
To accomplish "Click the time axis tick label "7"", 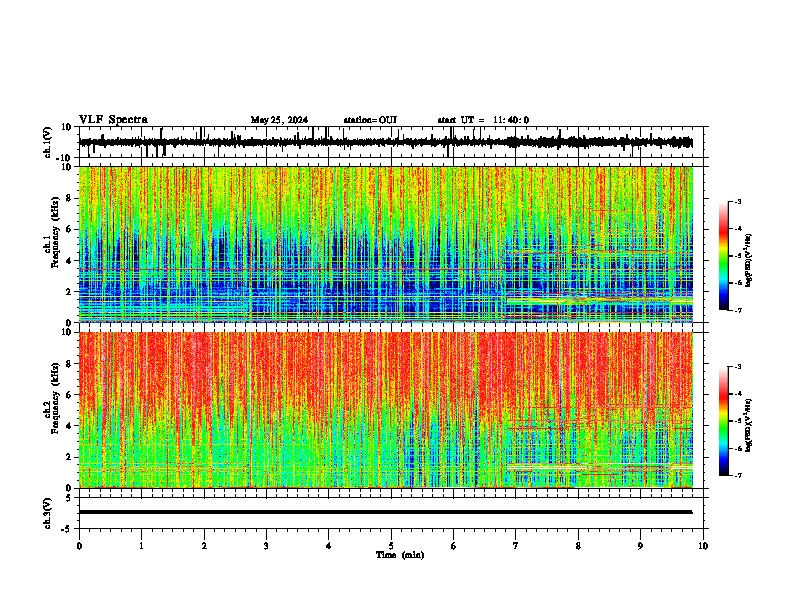I will point(516,546).
